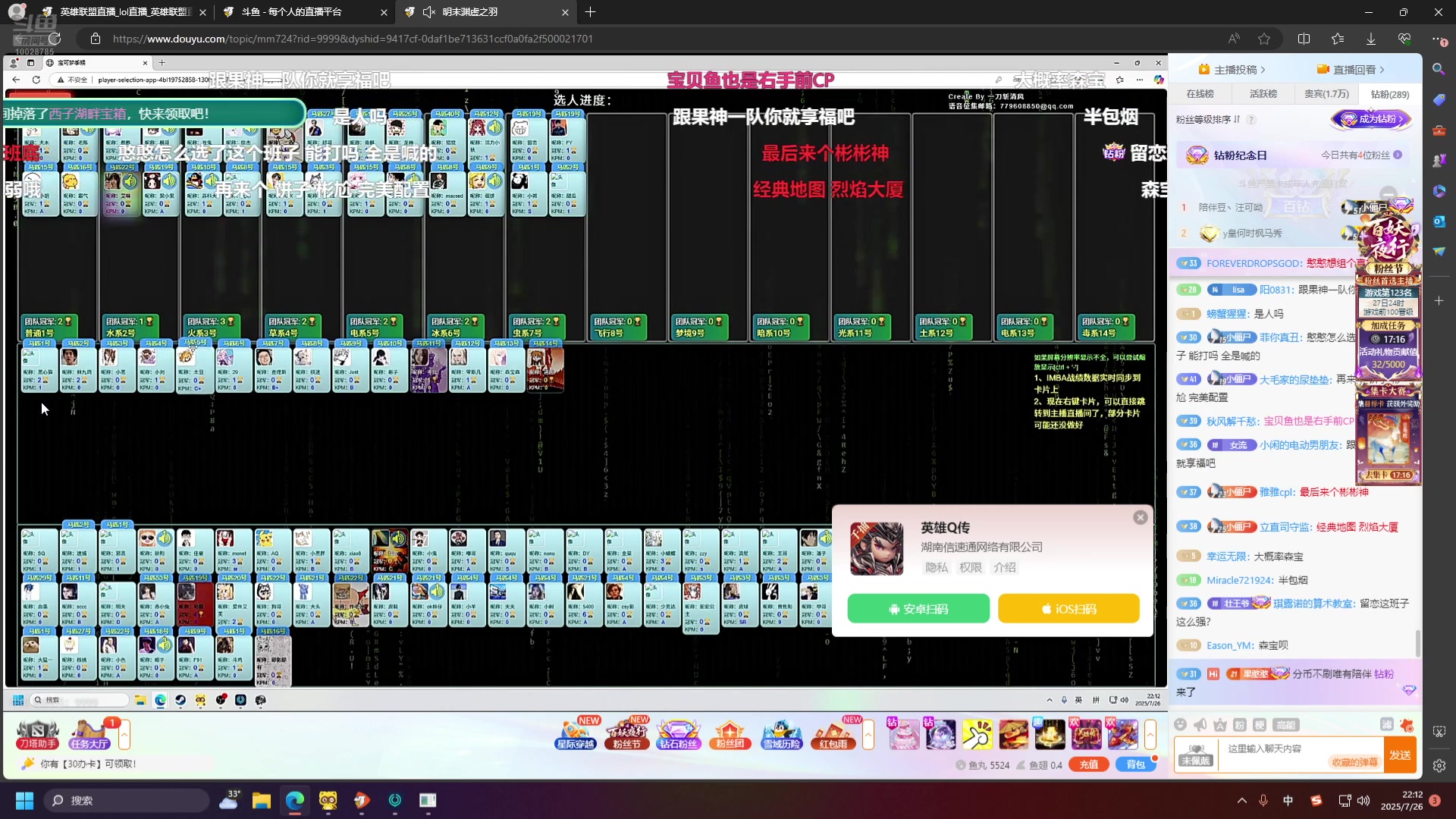Open Edge sidebar screenshot scissors icon
The width and height of the screenshot is (1456, 819).
coord(1439,732)
